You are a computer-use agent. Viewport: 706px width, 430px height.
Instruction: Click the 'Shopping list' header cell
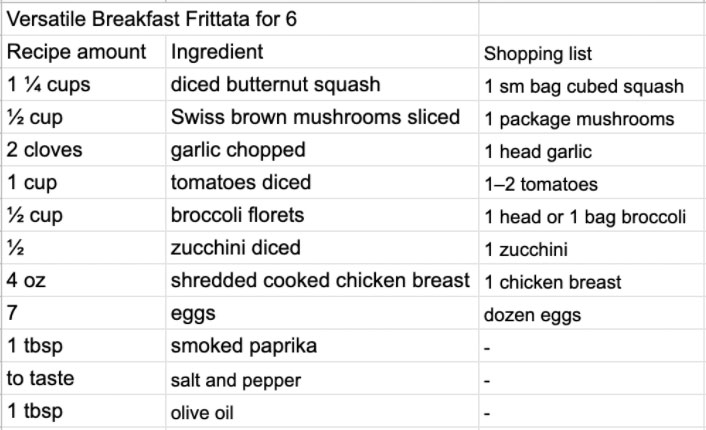(592, 52)
